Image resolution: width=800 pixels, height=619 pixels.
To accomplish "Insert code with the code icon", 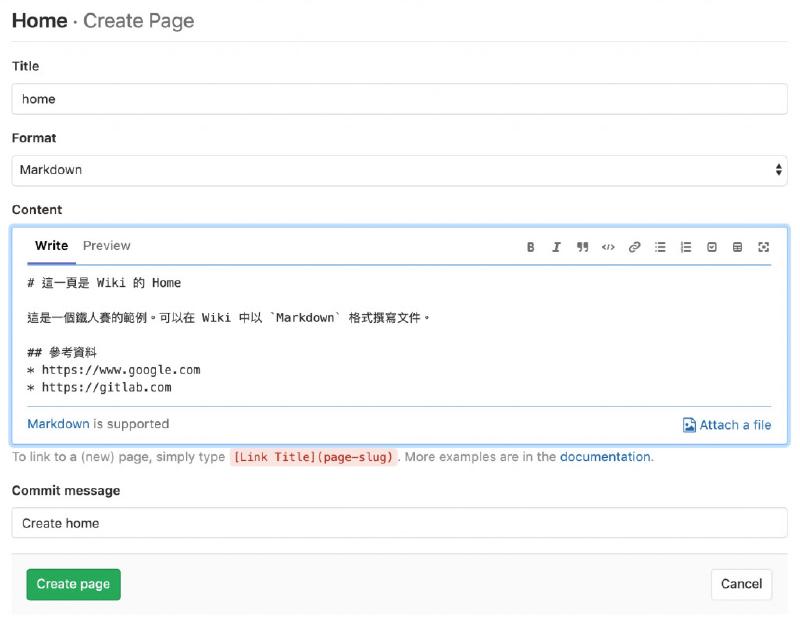I will coord(608,246).
